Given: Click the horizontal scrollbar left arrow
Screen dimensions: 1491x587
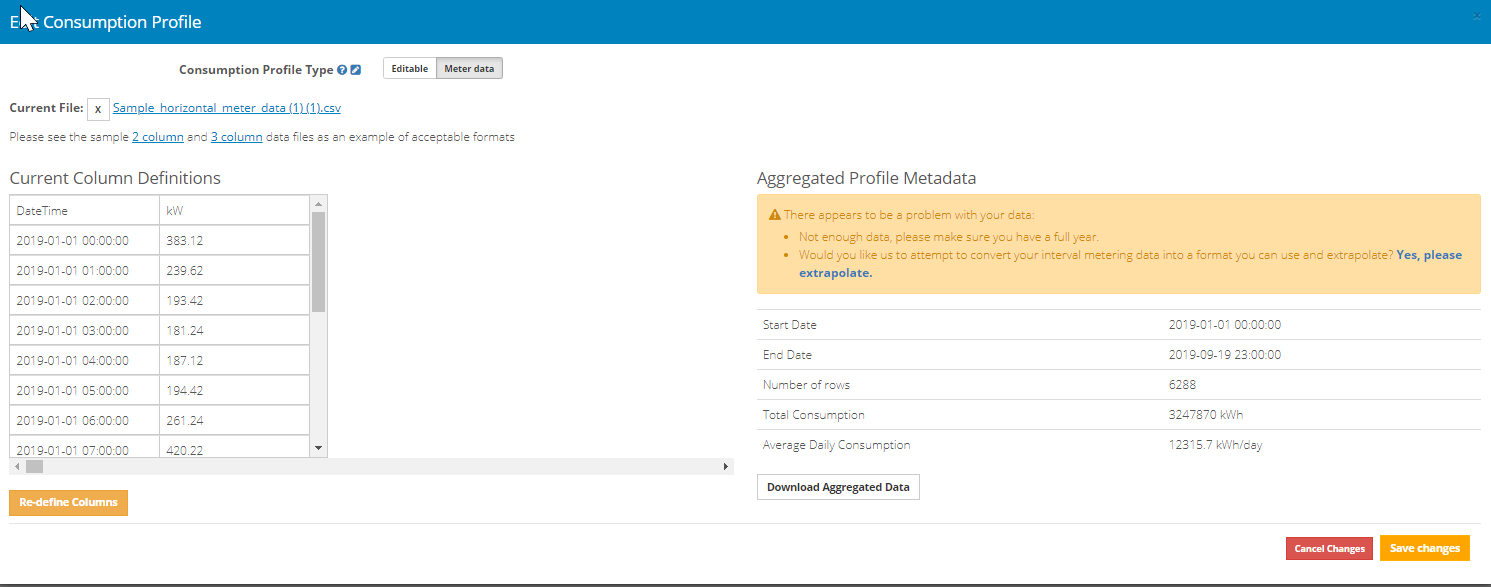Looking at the screenshot, I should point(17,467).
